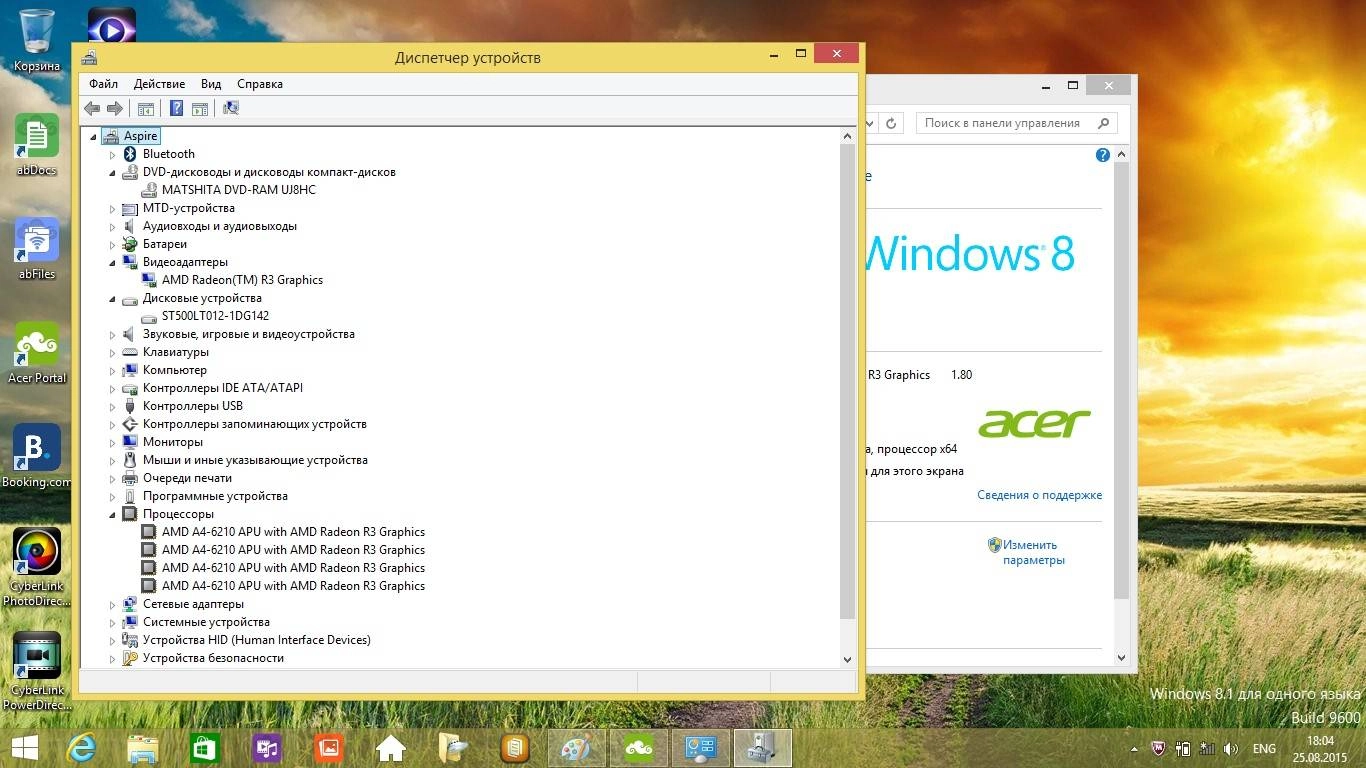This screenshot has width=1366, height=768.
Task: Select Устройства HID (Human Interface Devices) row
Action: coord(257,640)
